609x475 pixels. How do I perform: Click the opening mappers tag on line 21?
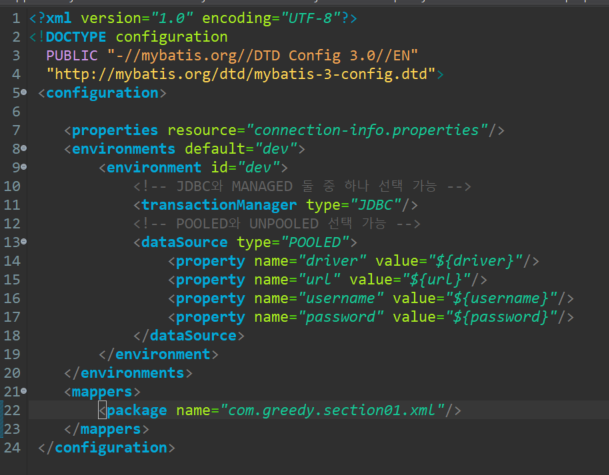102,392
